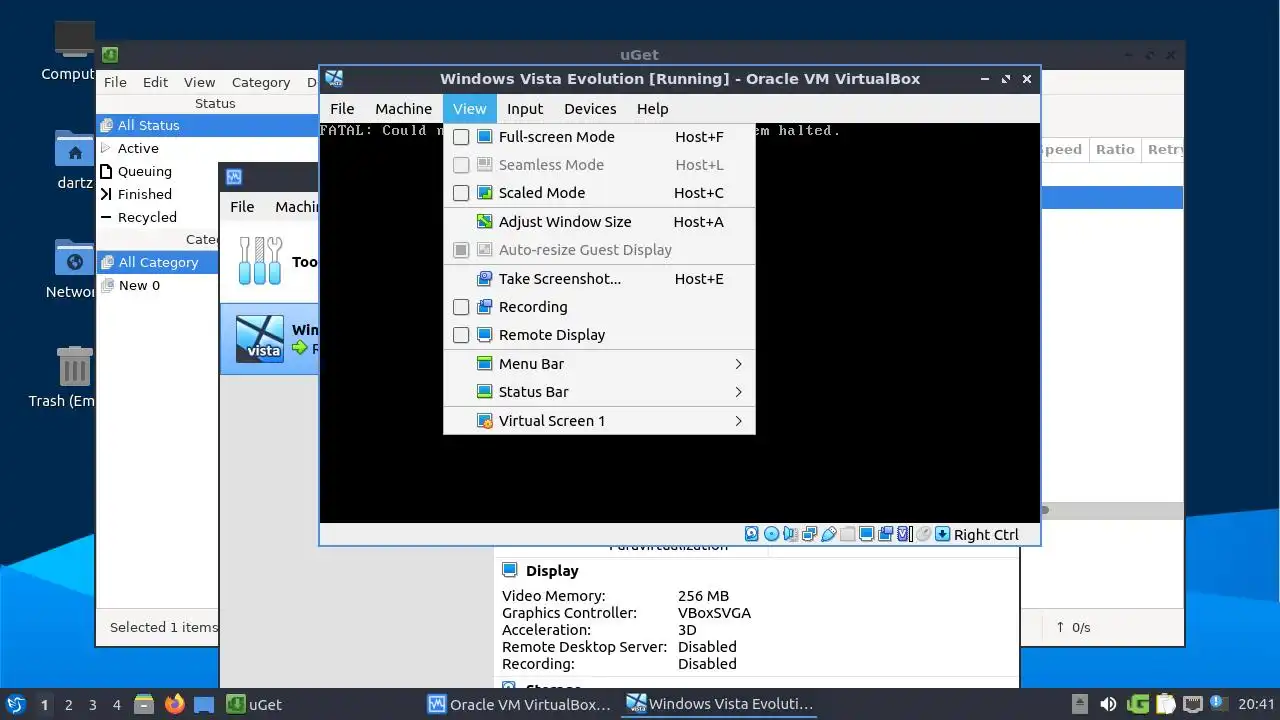Click the display monitor indicator in the VM status bar
This screenshot has width=1280, height=720.
(867, 534)
